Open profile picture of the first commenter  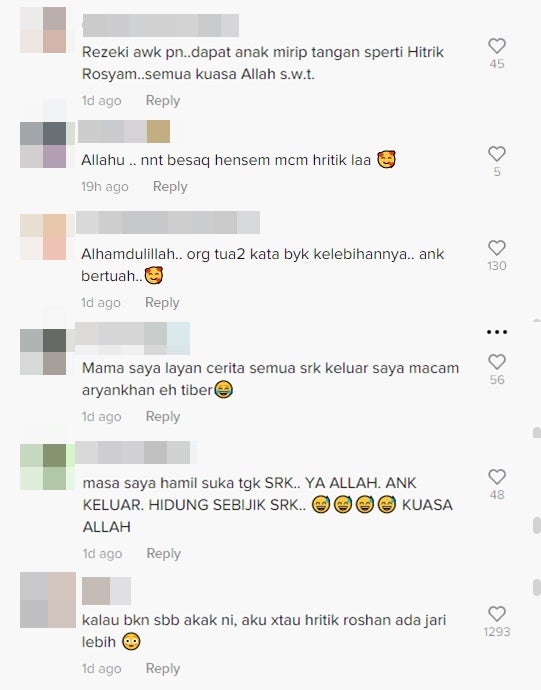point(43,30)
